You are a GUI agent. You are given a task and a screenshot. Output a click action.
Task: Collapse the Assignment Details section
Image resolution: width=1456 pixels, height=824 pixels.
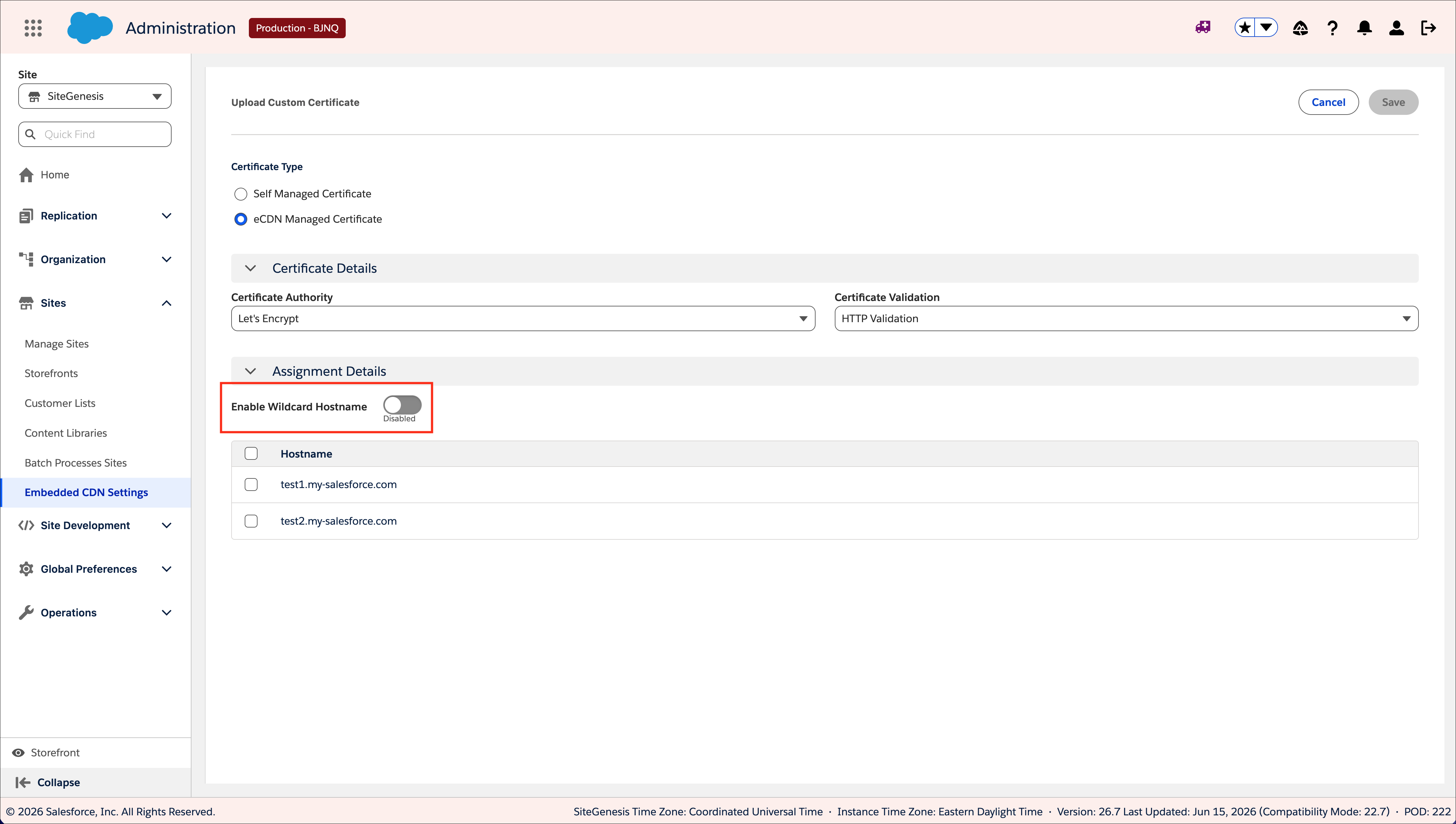pos(250,371)
